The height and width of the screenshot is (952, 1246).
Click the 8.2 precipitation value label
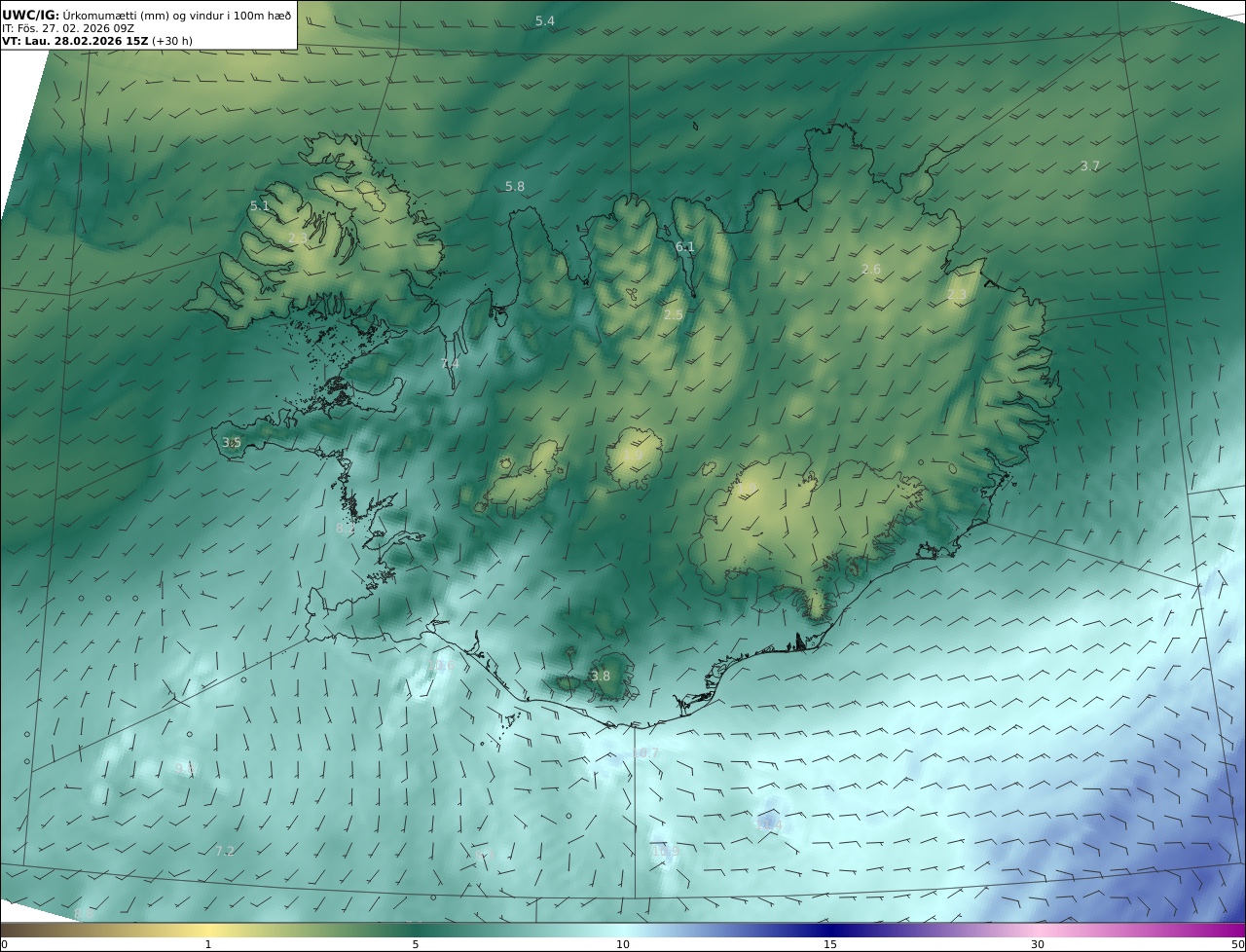point(346,529)
